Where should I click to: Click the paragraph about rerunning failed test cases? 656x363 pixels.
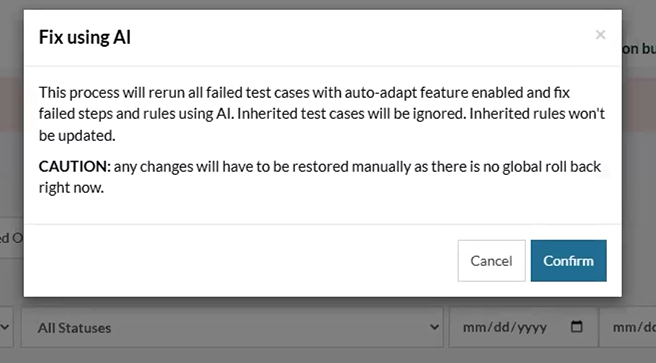[321, 114]
